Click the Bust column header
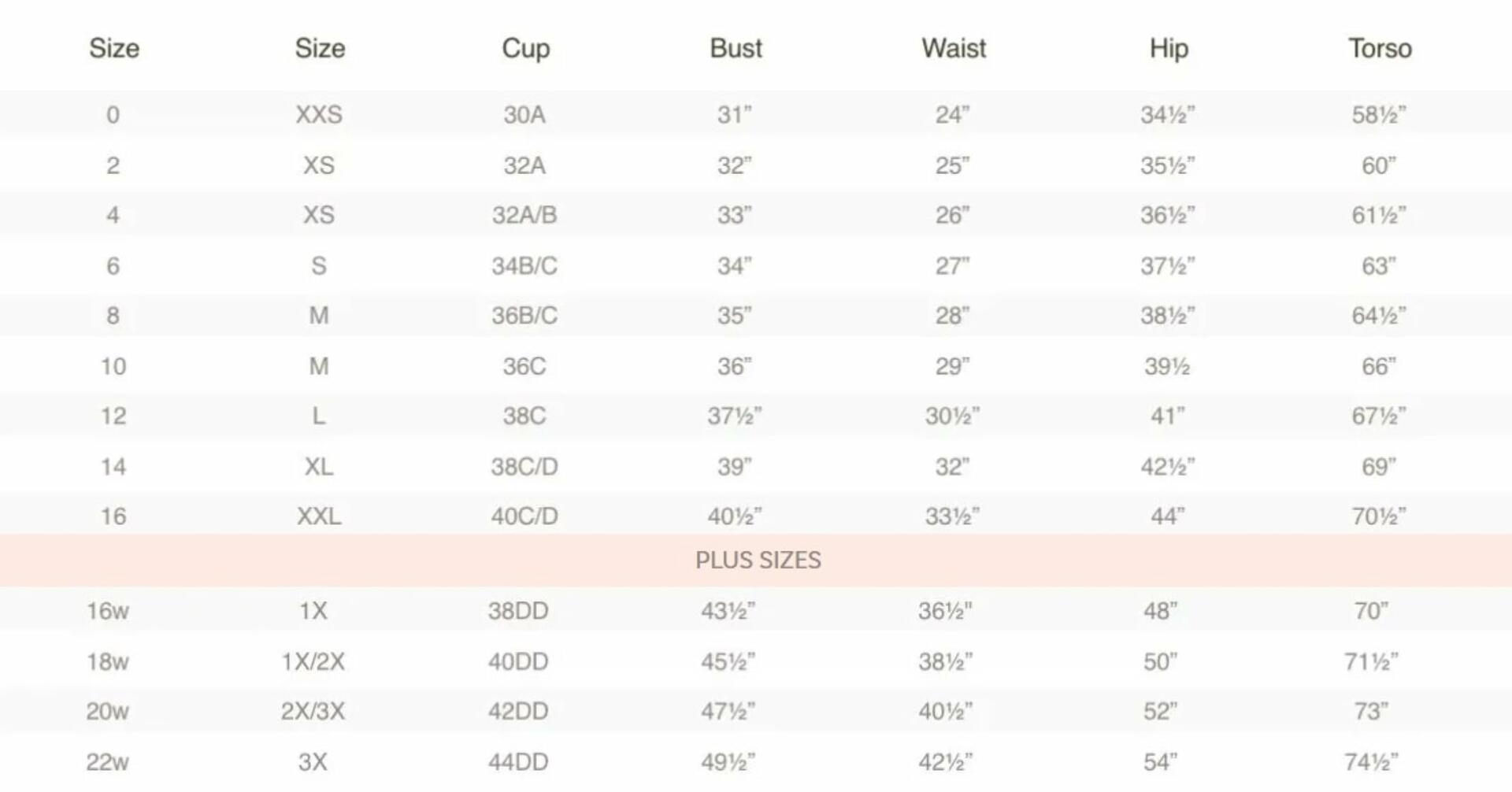This screenshot has width=1512, height=792. (x=736, y=49)
